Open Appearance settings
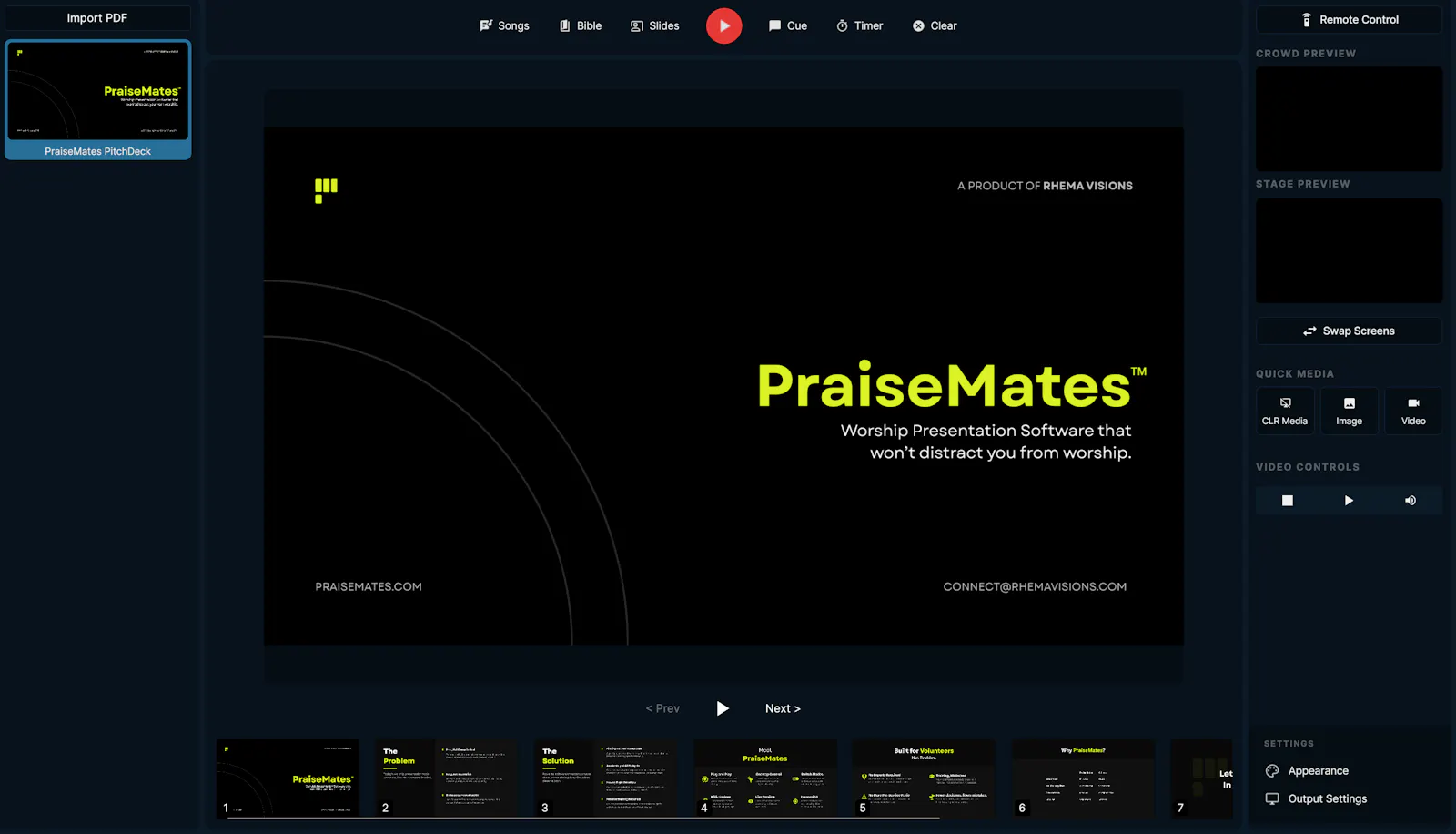Viewport: 1456px width, 834px height. point(1307,770)
